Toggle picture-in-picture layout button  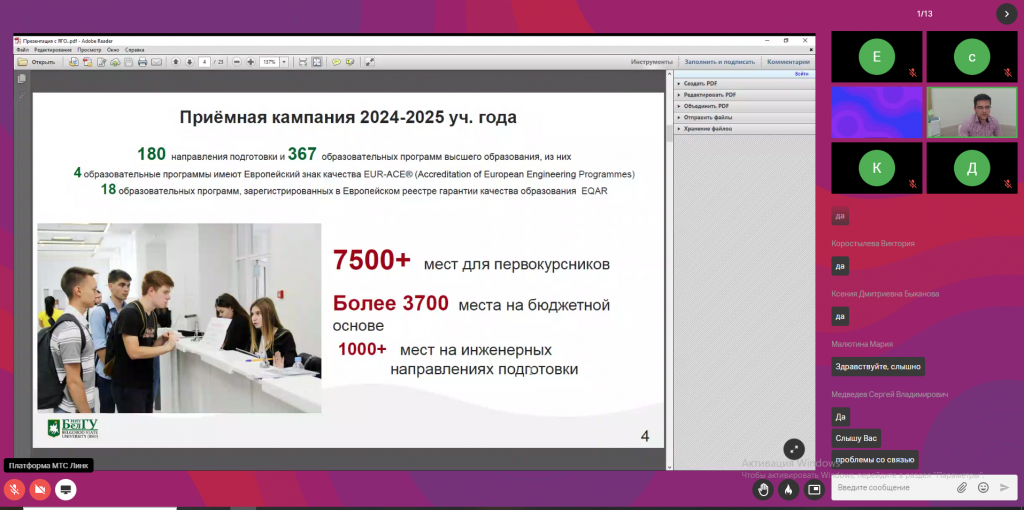[814, 489]
